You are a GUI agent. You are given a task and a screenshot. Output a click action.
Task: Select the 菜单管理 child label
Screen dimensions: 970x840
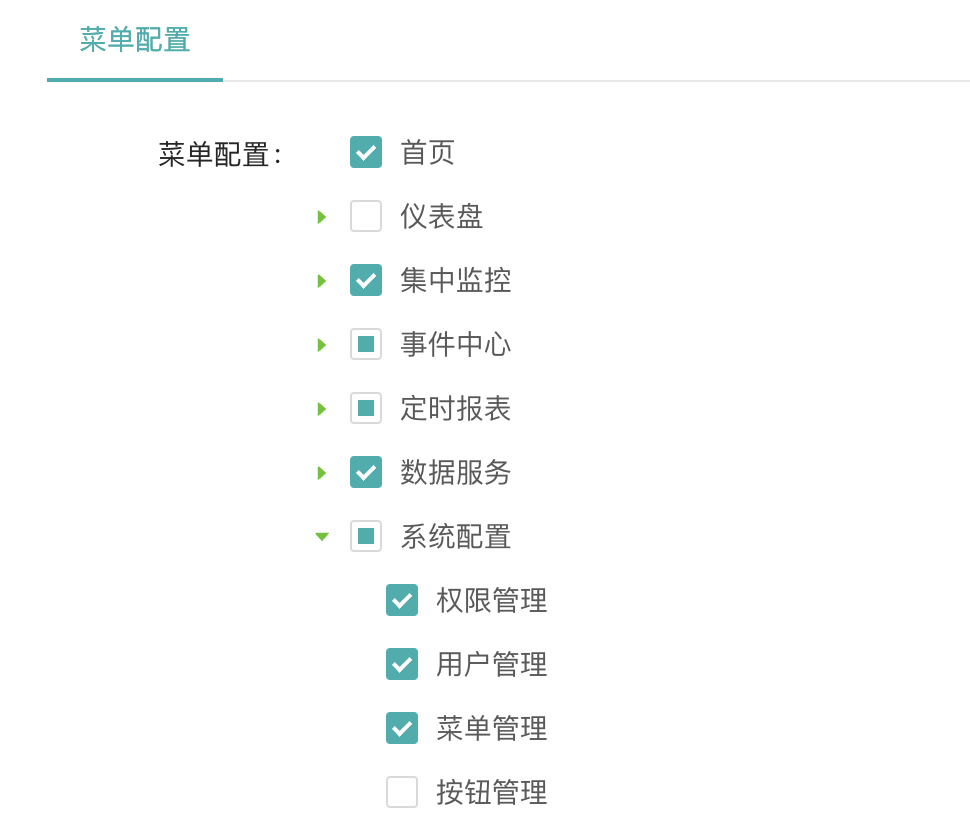pyautogui.click(x=492, y=728)
